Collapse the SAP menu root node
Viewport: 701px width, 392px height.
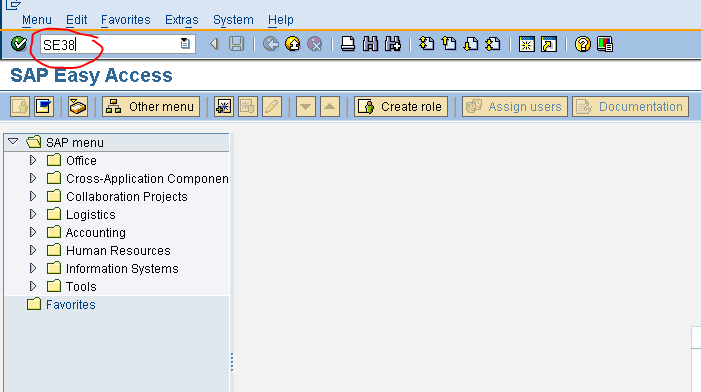click(13, 142)
